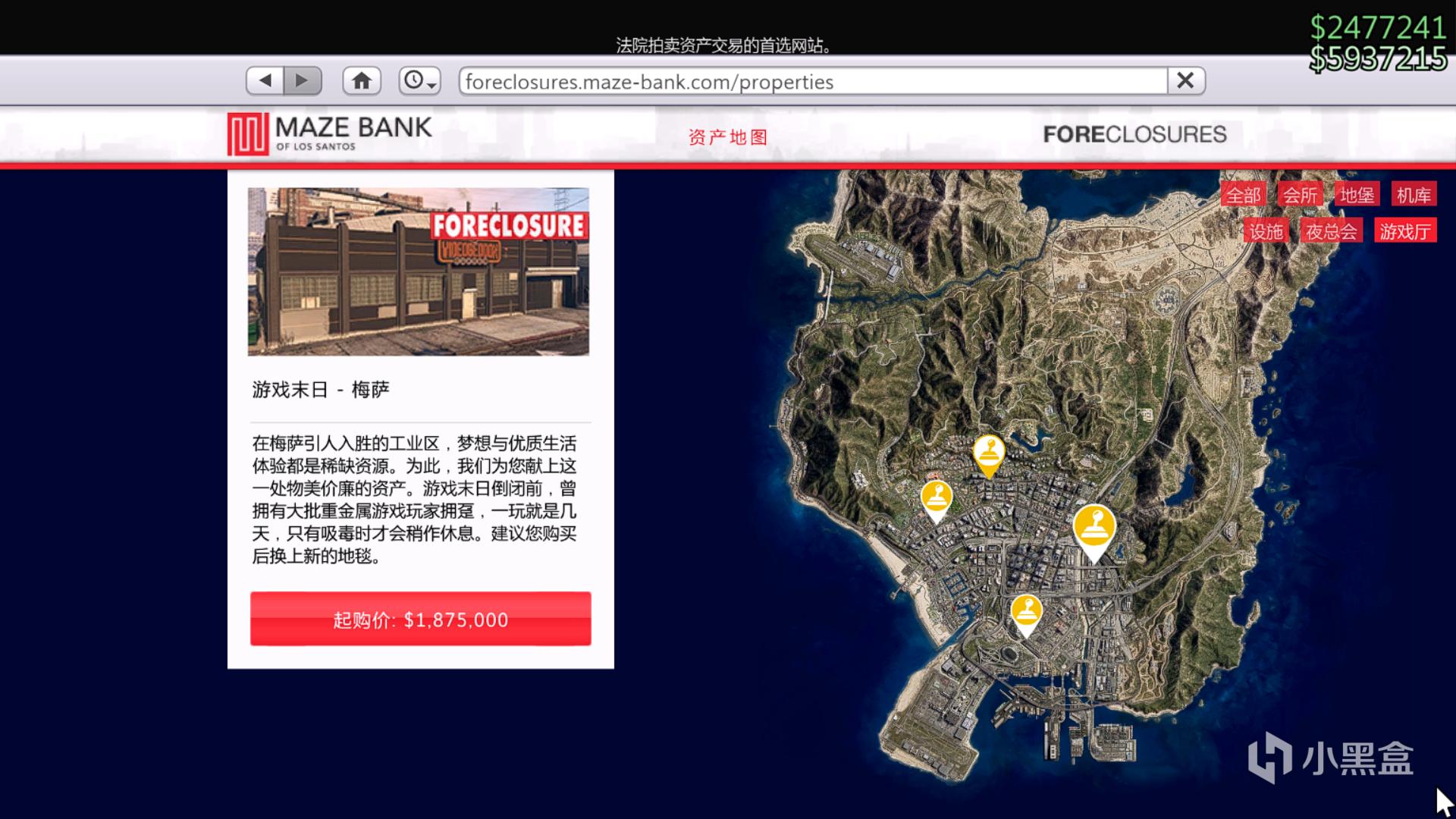Open the 资产地图 property map link
Screen dimensions: 1456x819
tap(728, 137)
